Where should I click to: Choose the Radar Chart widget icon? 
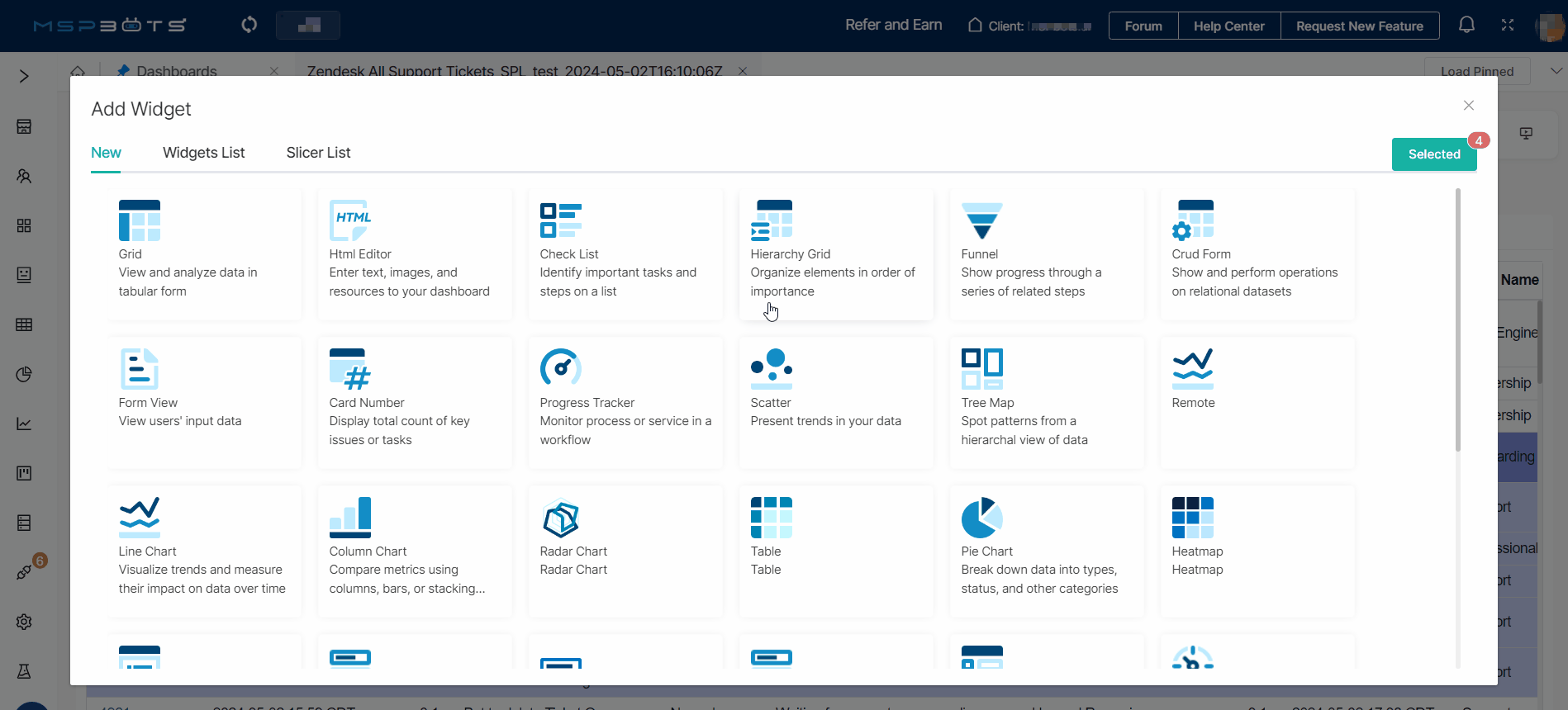click(x=560, y=518)
